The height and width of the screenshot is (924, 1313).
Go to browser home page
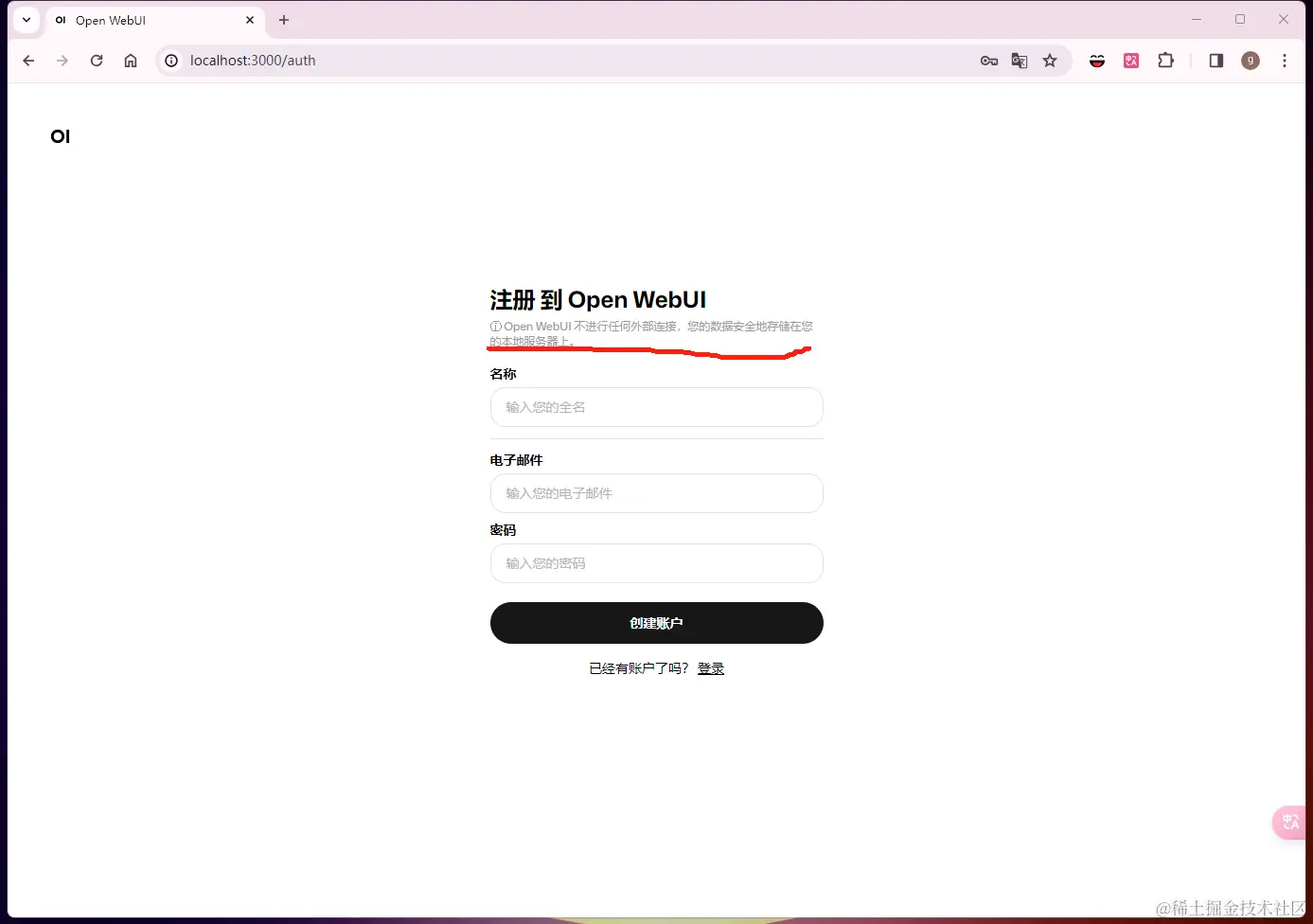pos(131,61)
